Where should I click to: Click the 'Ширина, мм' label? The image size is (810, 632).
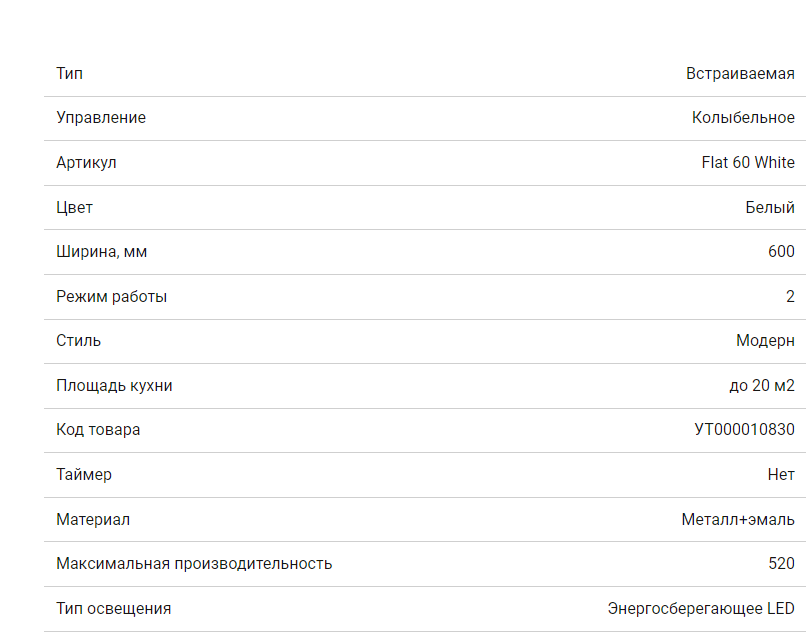102,252
